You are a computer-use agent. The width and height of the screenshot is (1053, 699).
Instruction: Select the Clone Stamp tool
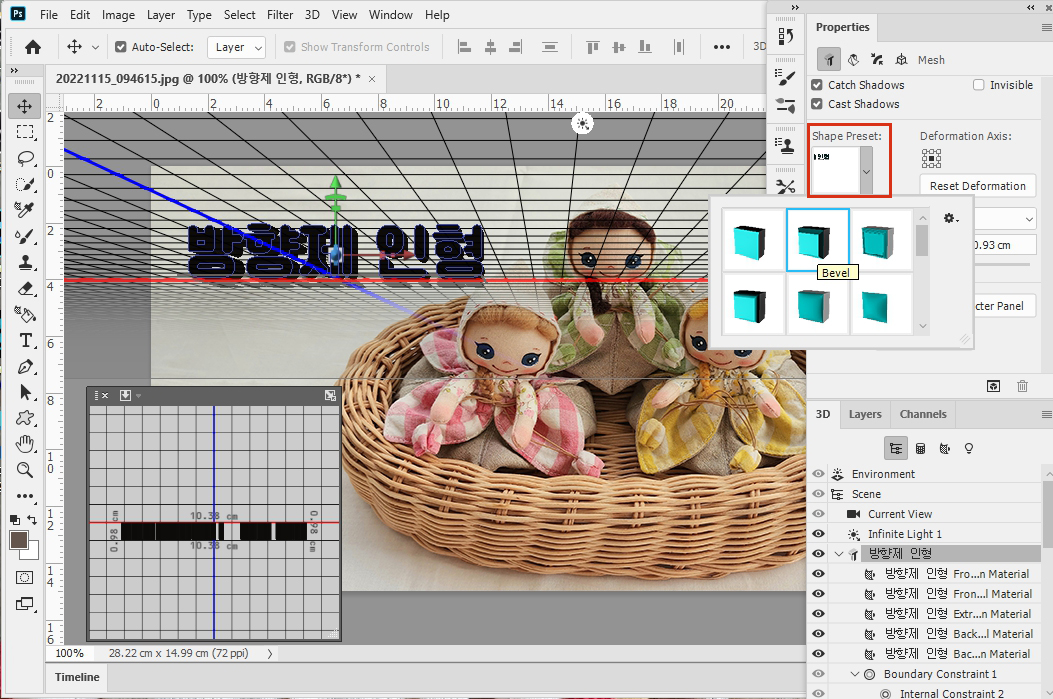[25, 263]
